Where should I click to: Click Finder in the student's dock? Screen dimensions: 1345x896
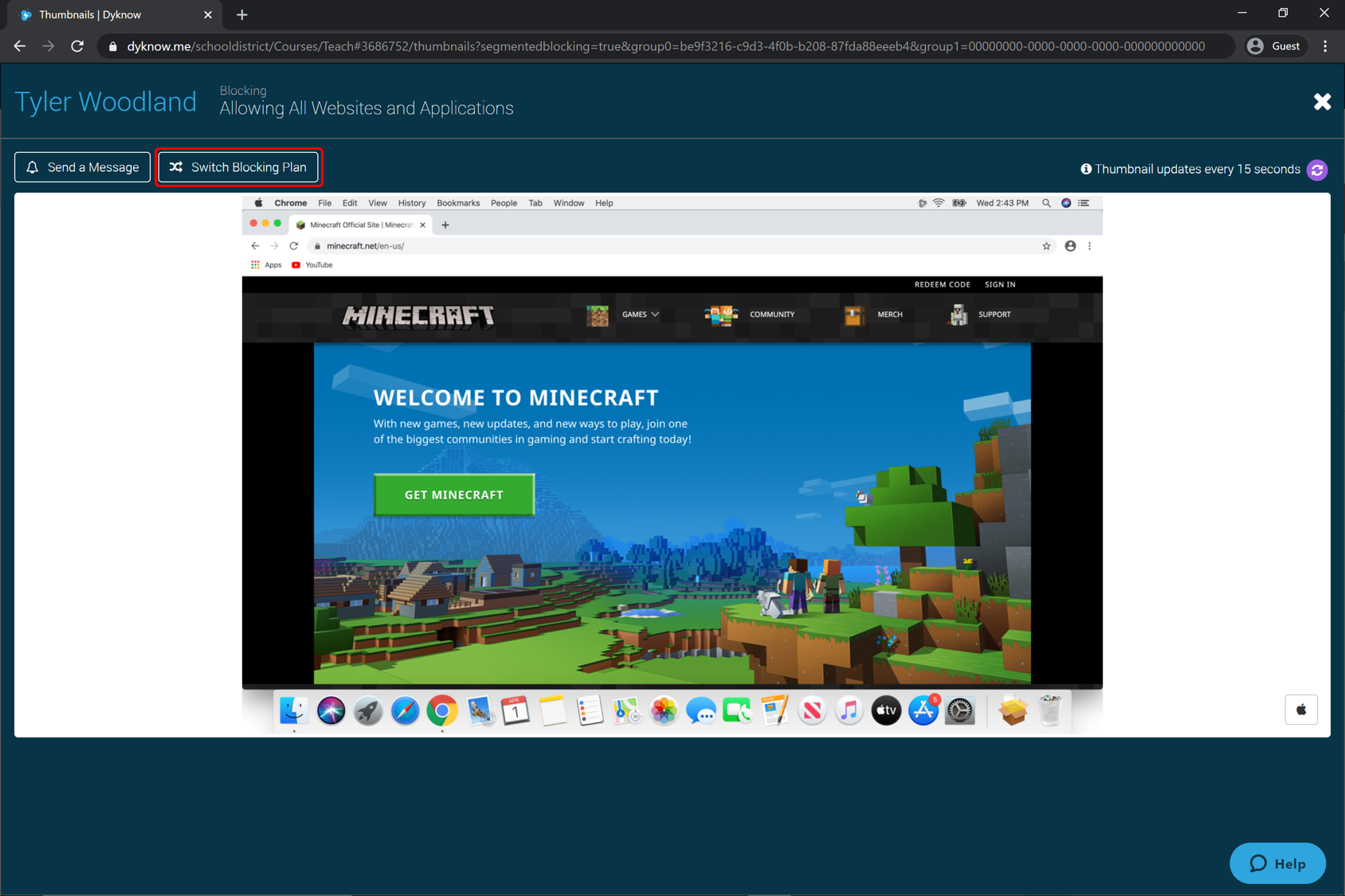[x=294, y=710]
